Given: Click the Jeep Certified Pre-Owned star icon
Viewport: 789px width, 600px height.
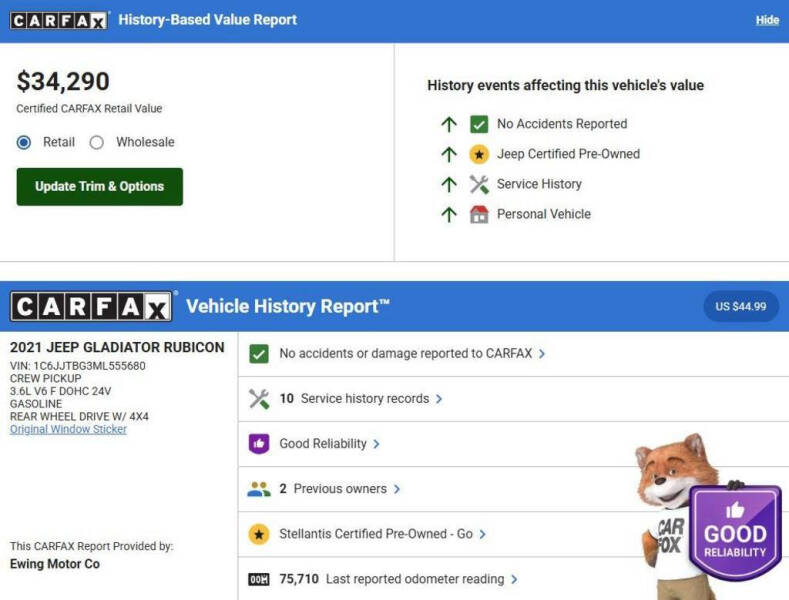Looking at the screenshot, I should (479, 154).
